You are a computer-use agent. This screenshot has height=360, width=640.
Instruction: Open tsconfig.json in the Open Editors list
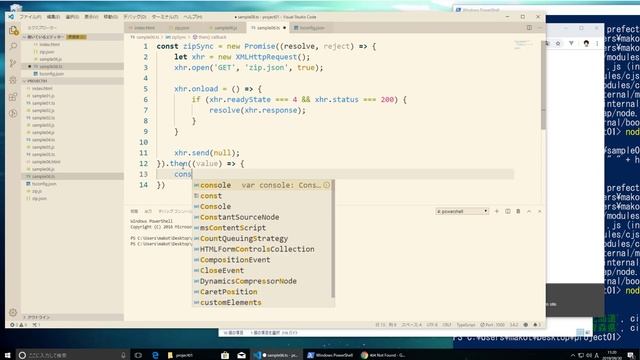pos(72,74)
